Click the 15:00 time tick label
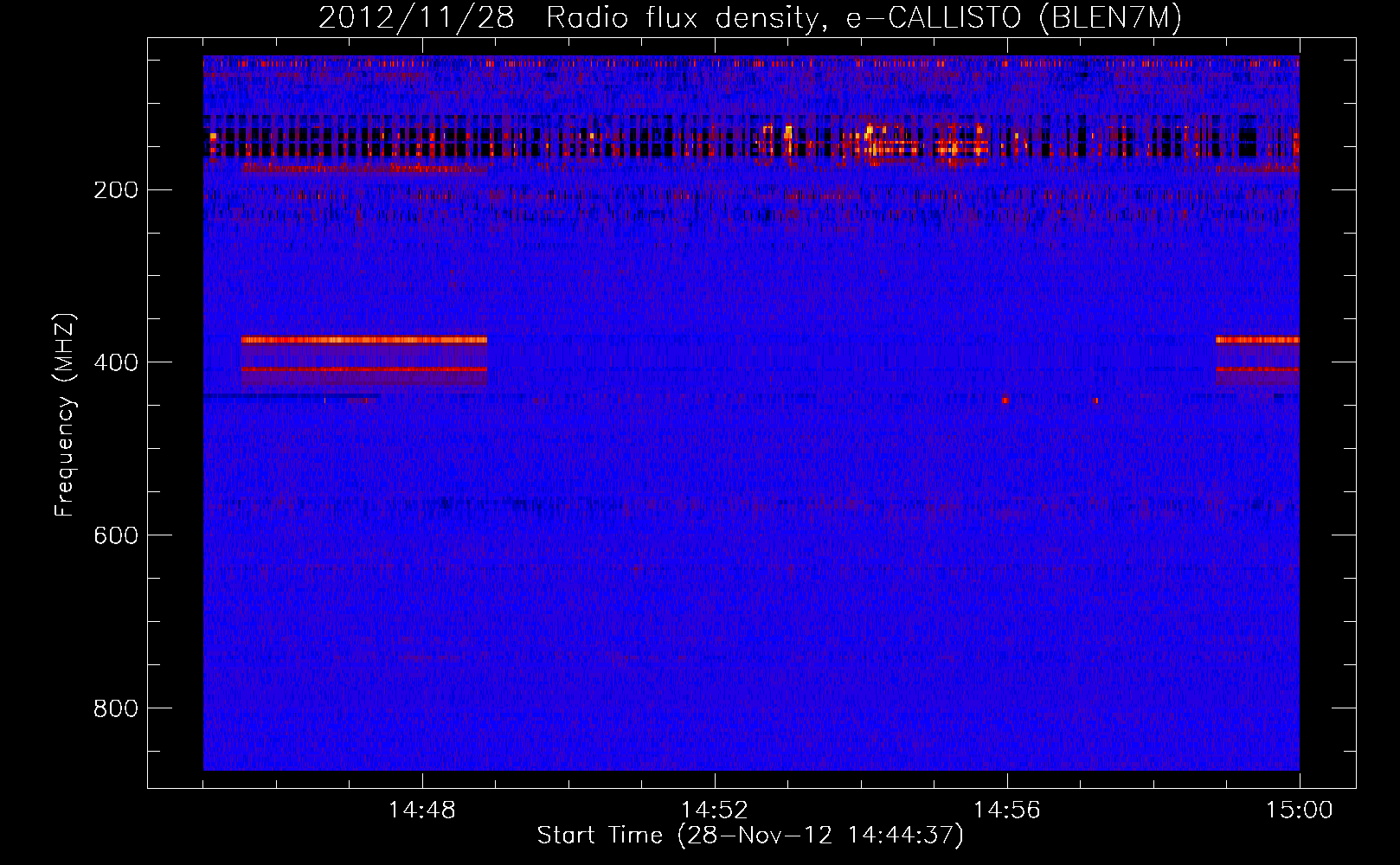Image resolution: width=1400 pixels, height=865 pixels. click(1300, 811)
